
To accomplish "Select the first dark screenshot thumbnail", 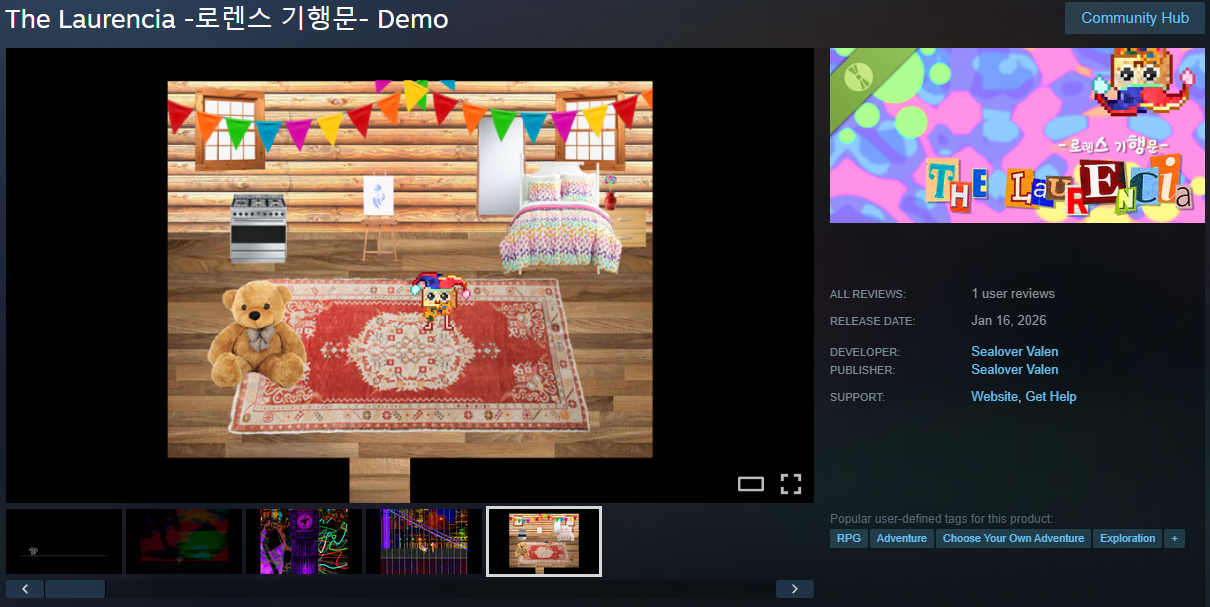I will click(64, 541).
